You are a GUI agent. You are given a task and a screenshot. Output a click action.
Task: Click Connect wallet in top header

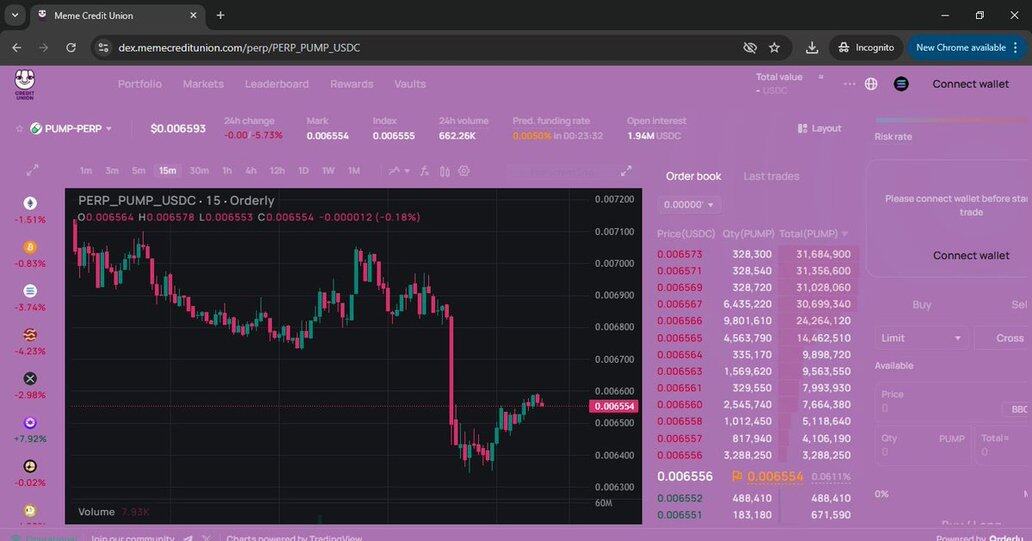pyautogui.click(x=970, y=84)
